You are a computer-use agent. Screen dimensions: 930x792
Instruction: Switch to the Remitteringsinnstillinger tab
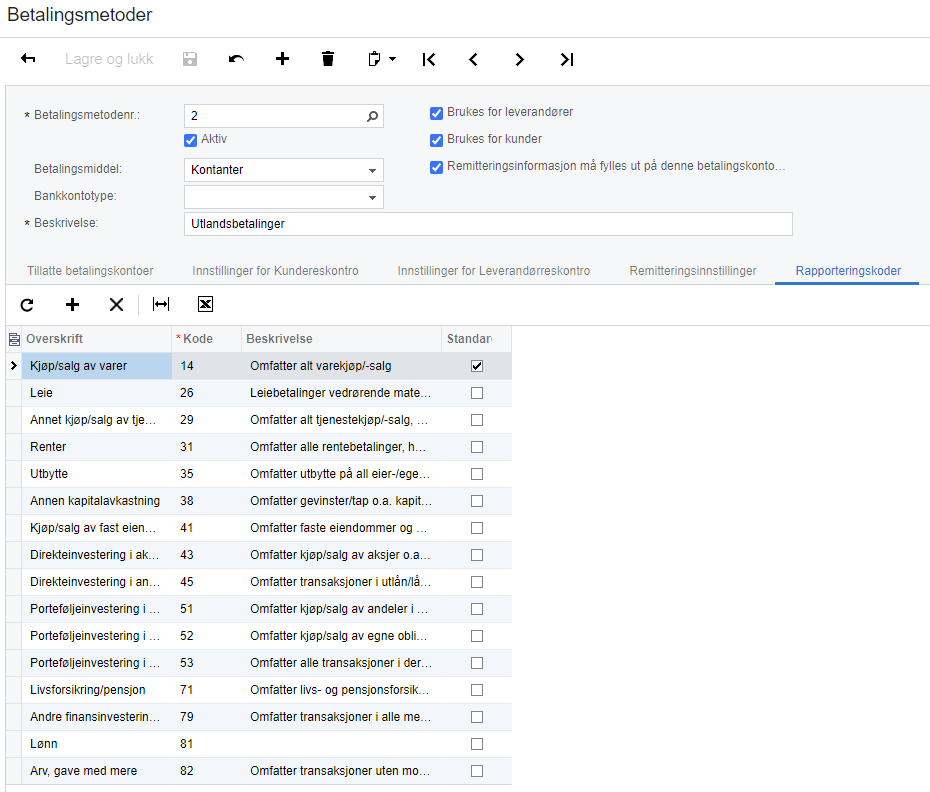pos(693,271)
